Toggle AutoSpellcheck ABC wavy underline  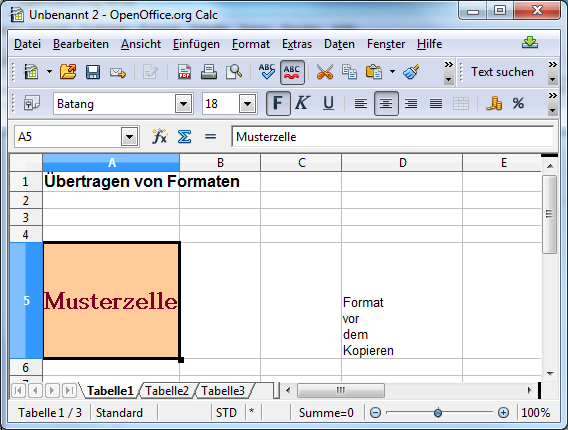point(292,72)
